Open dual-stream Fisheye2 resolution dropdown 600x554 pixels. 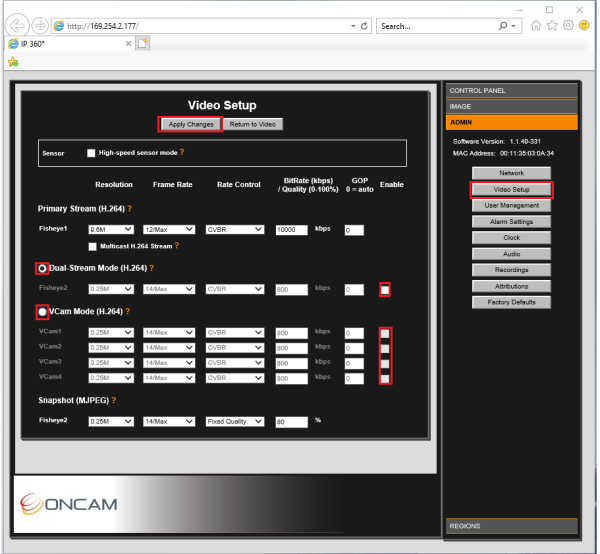point(111,289)
